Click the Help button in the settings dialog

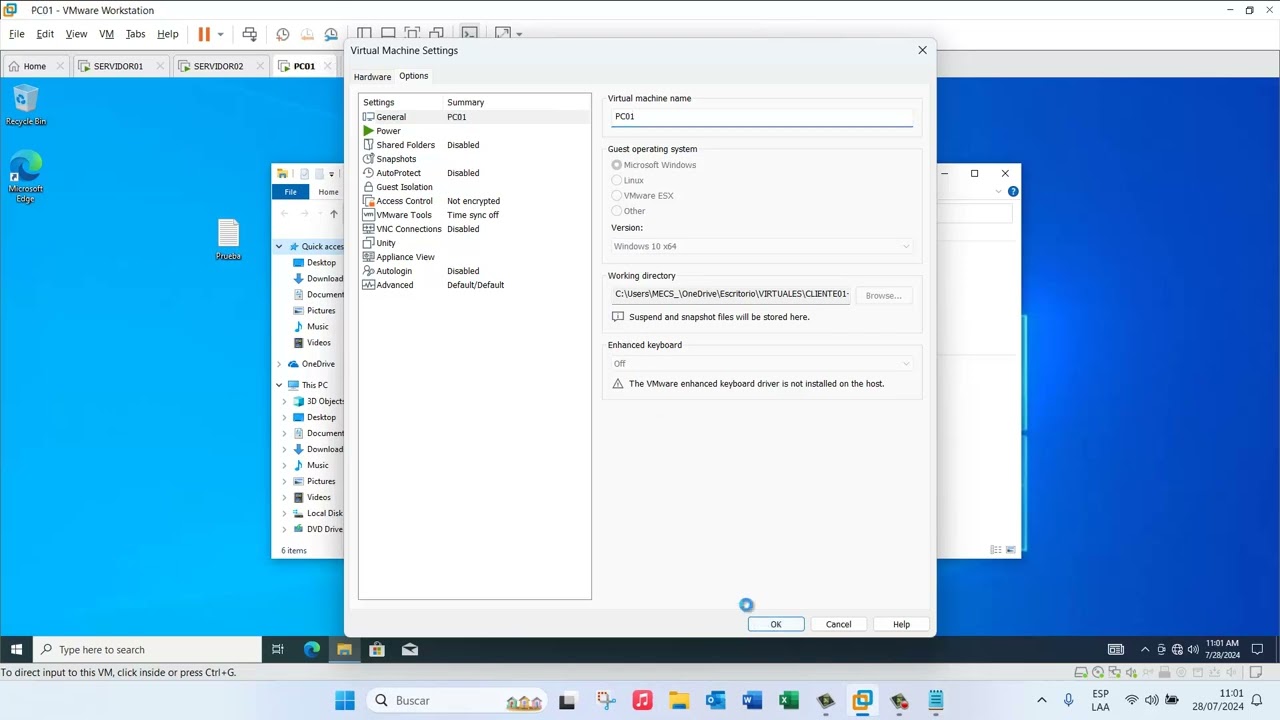click(901, 624)
